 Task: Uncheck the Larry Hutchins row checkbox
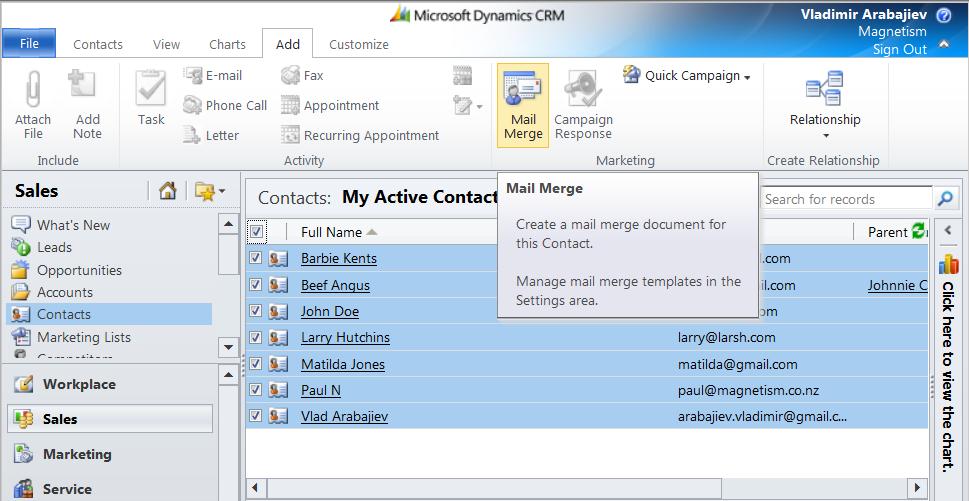tap(255, 337)
